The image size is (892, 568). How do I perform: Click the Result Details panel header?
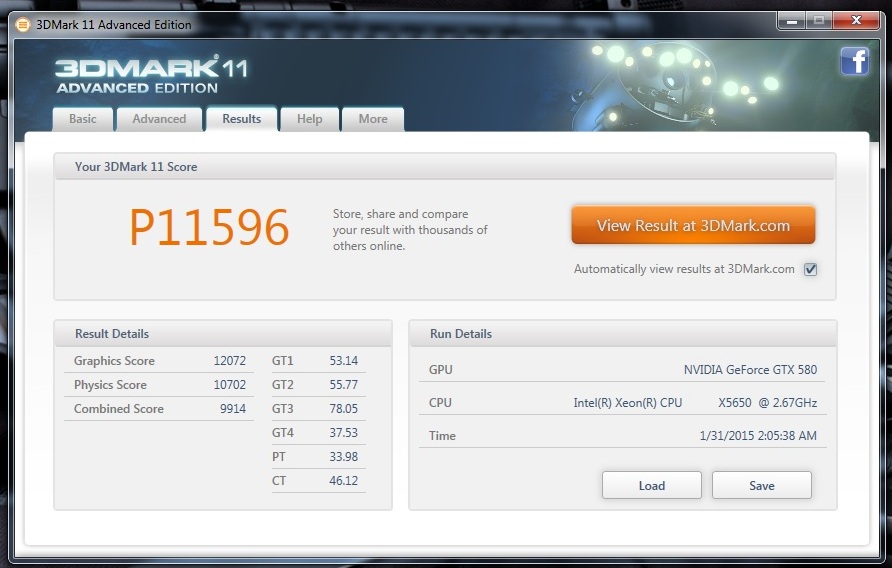click(223, 334)
